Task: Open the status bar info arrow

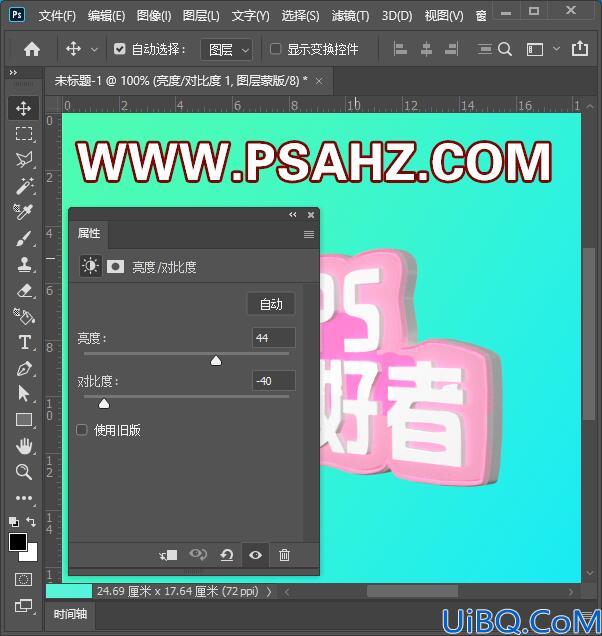Action: pos(269,592)
